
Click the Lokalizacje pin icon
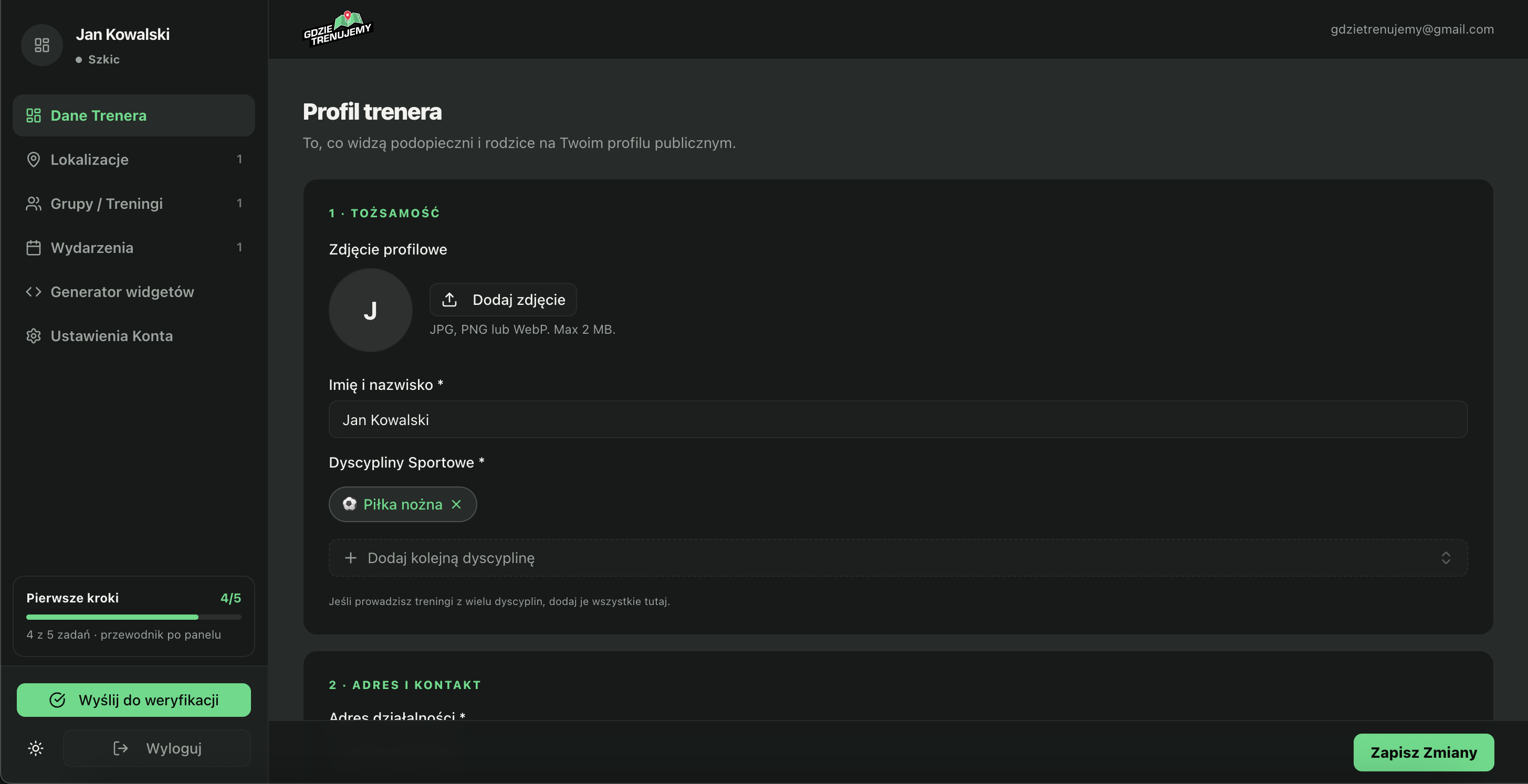click(x=33, y=160)
